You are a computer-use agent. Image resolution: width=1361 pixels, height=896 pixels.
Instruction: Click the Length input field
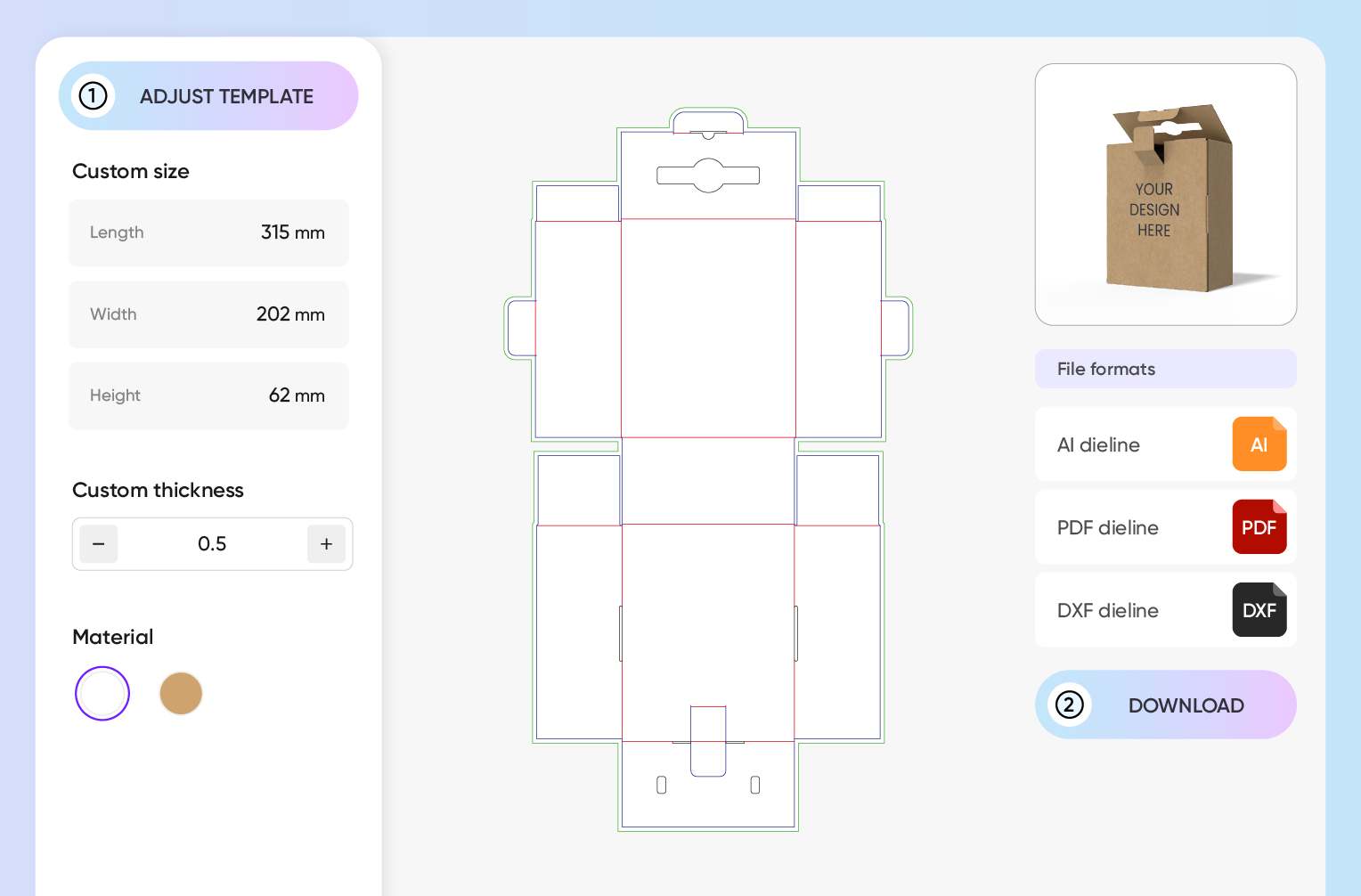pos(208,232)
